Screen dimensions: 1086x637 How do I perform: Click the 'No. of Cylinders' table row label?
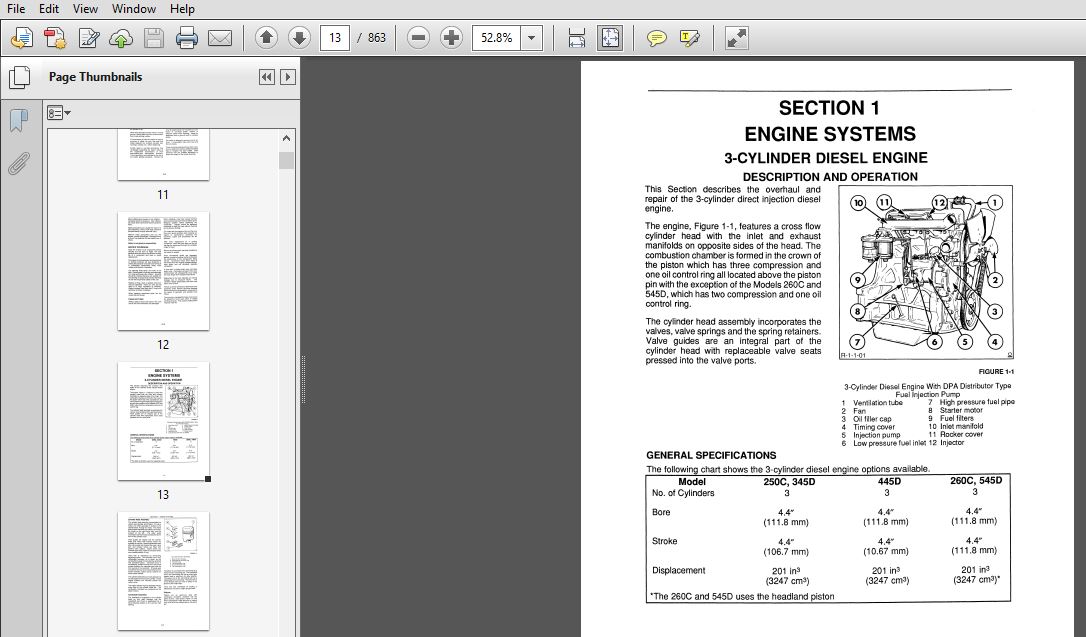[683, 493]
